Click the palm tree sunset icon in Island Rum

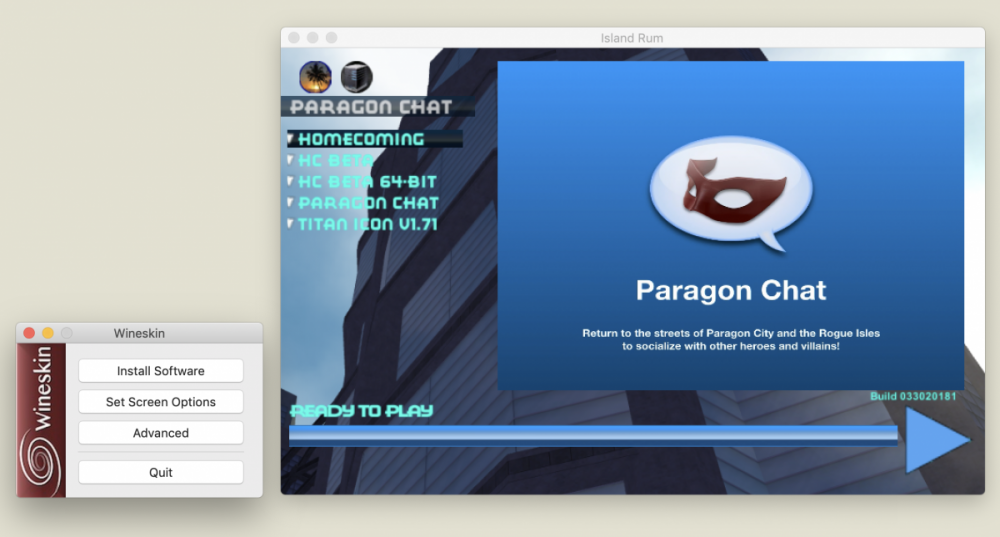[x=315, y=77]
